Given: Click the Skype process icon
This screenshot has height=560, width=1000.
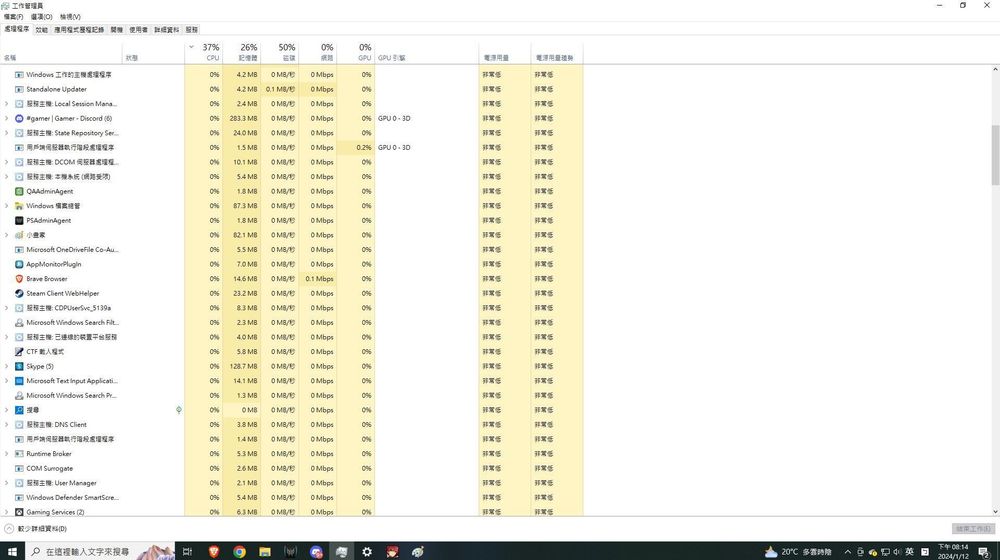Looking at the screenshot, I should (x=19, y=366).
